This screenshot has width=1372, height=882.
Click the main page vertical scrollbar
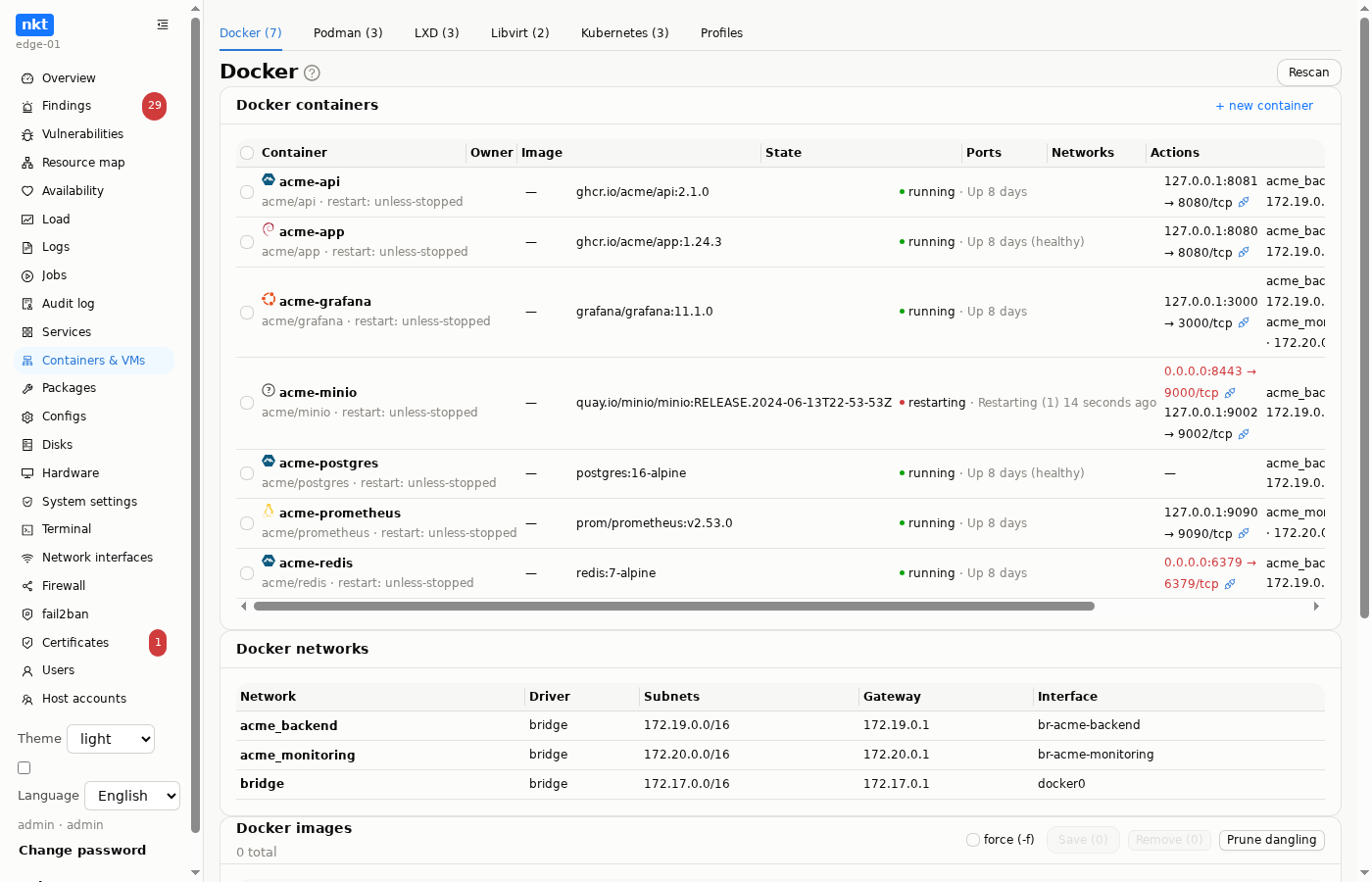1364,318
